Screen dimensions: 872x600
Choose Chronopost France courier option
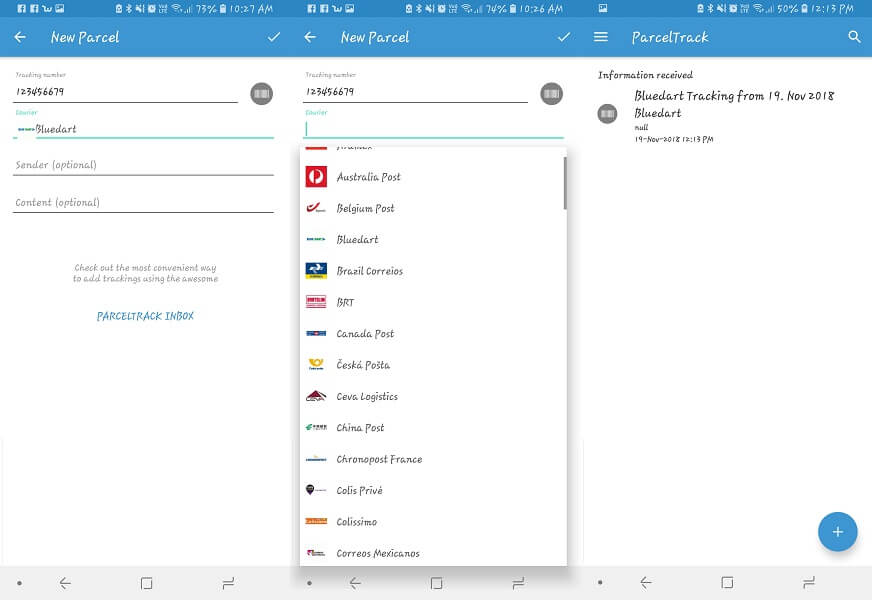[433, 459]
